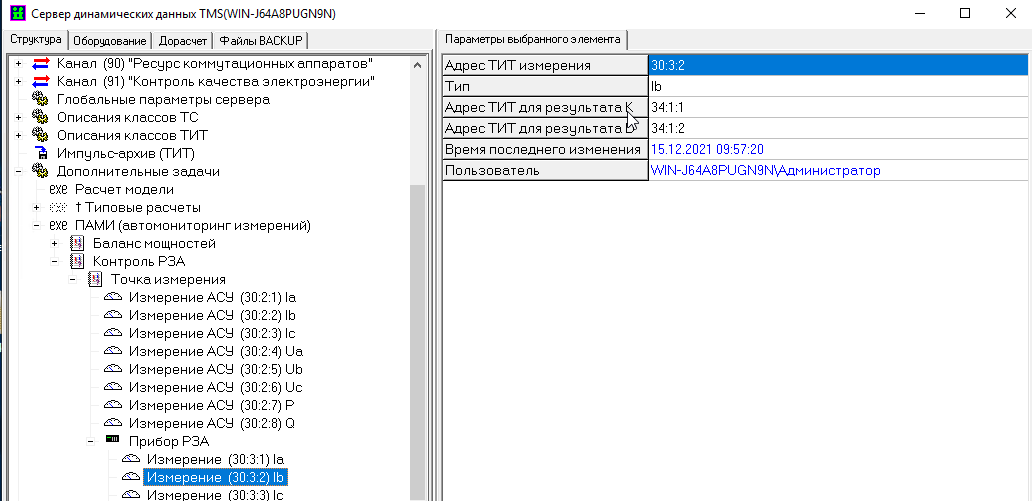
Task: Click the Прибор РЗА device icon
Action: [113, 441]
